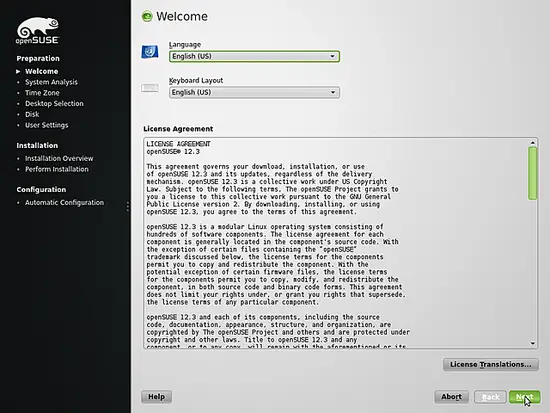Screen dimensions: 550x413
Task: Click the blue language flag icon
Action: (150, 52)
